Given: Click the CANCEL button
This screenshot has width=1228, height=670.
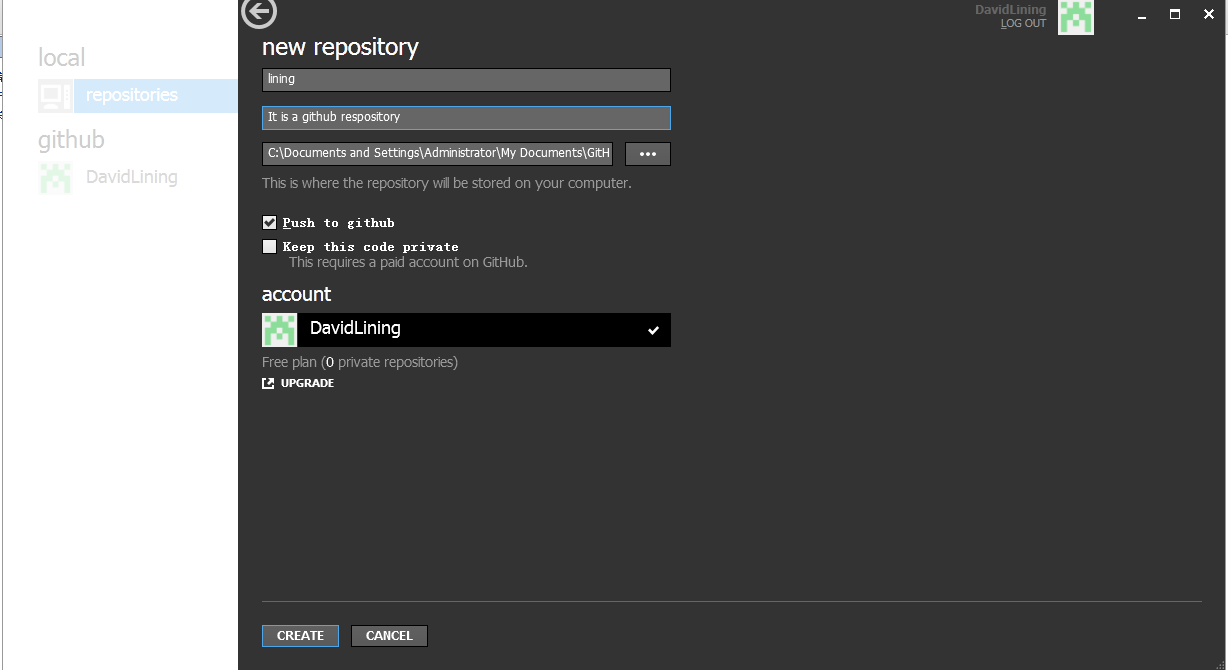Looking at the screenshot, I should (x=389, y=636).
